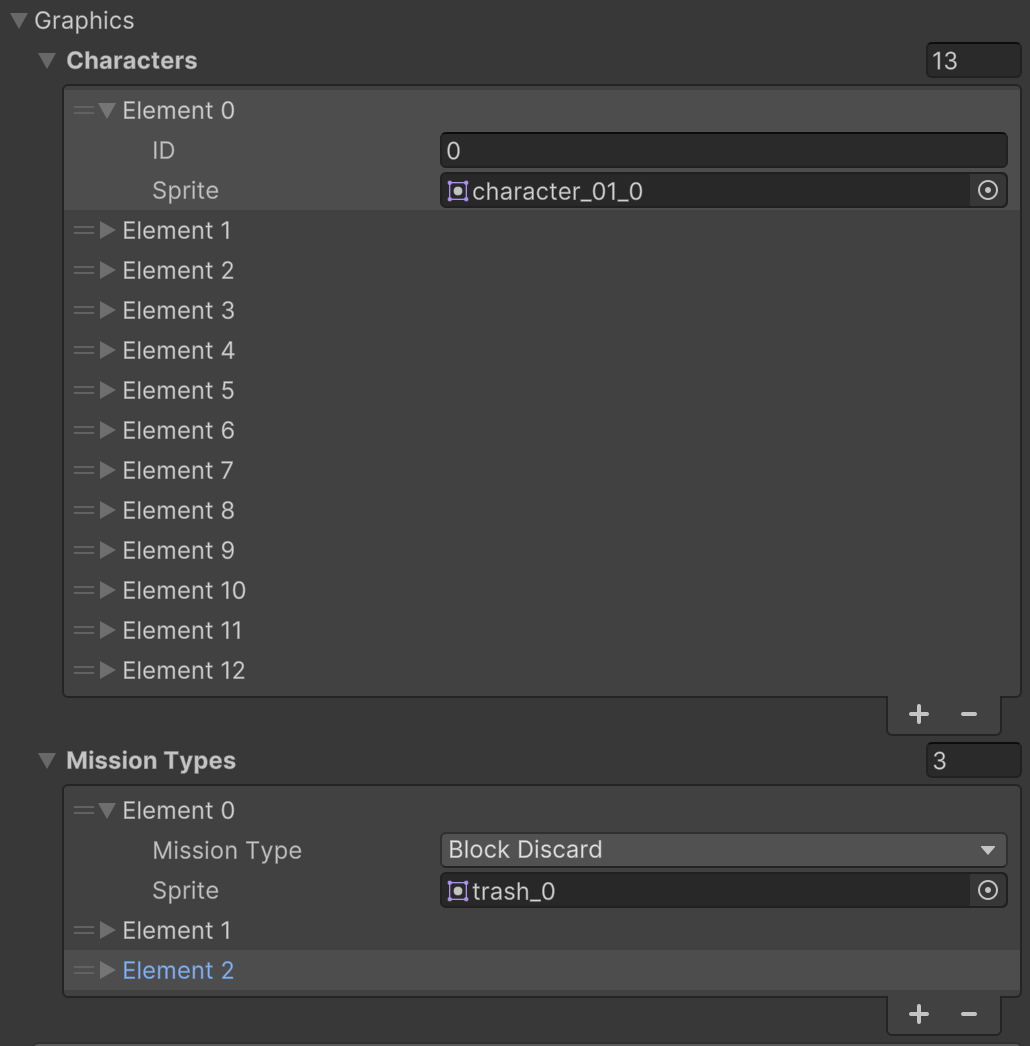This screenshot has height=1046, width=1030.
Task: Remove element from Characters list
Action: tap(969, 714)
